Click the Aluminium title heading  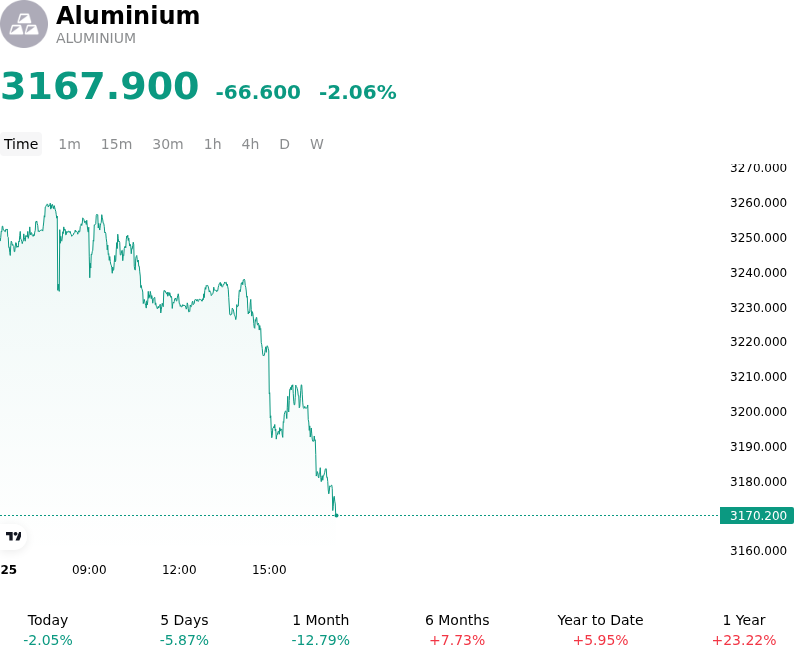[x=128, y=15]
